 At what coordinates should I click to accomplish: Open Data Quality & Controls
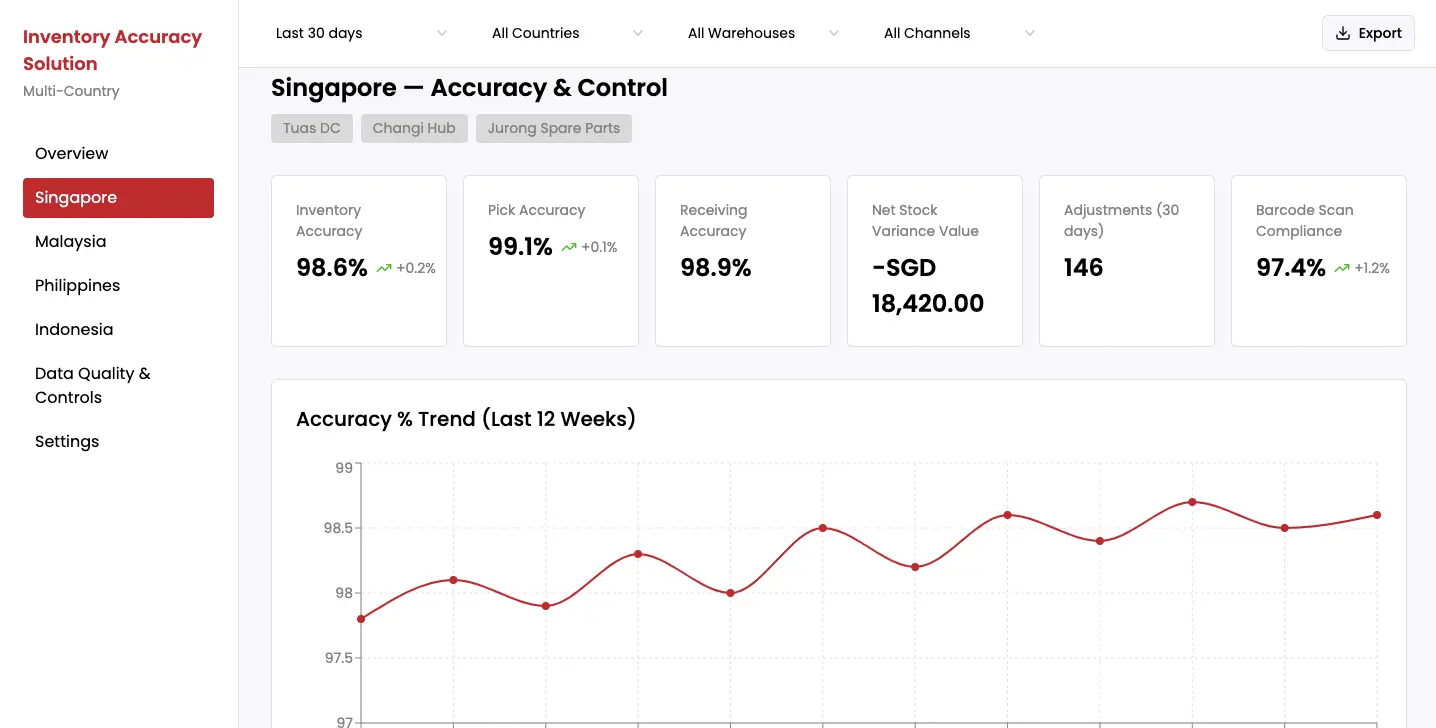92,385
